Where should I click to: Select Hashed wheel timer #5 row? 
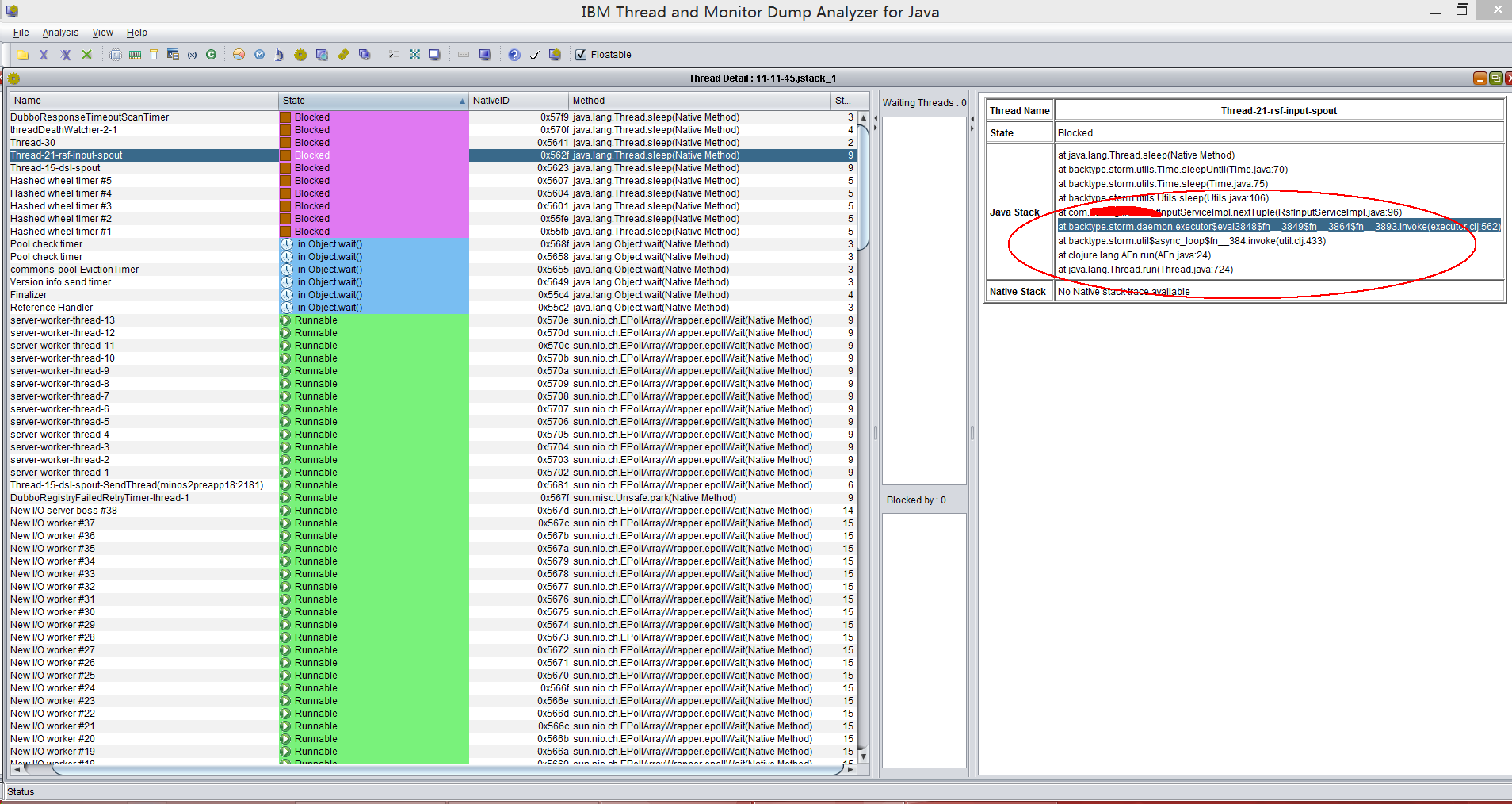click(433, 181)
